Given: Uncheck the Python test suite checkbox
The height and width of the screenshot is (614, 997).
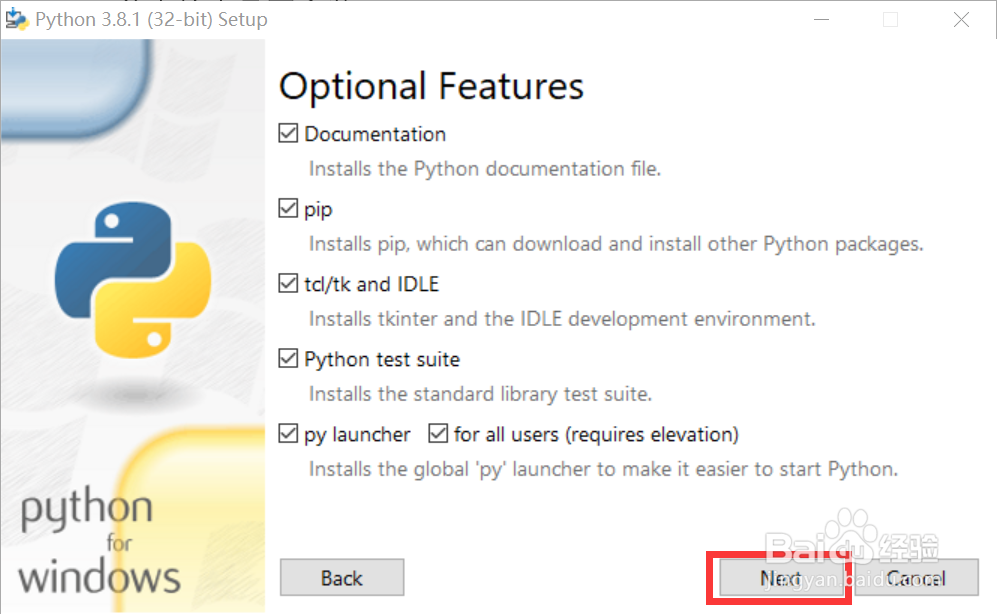Looking at the screenshot, I should [288, 358].
